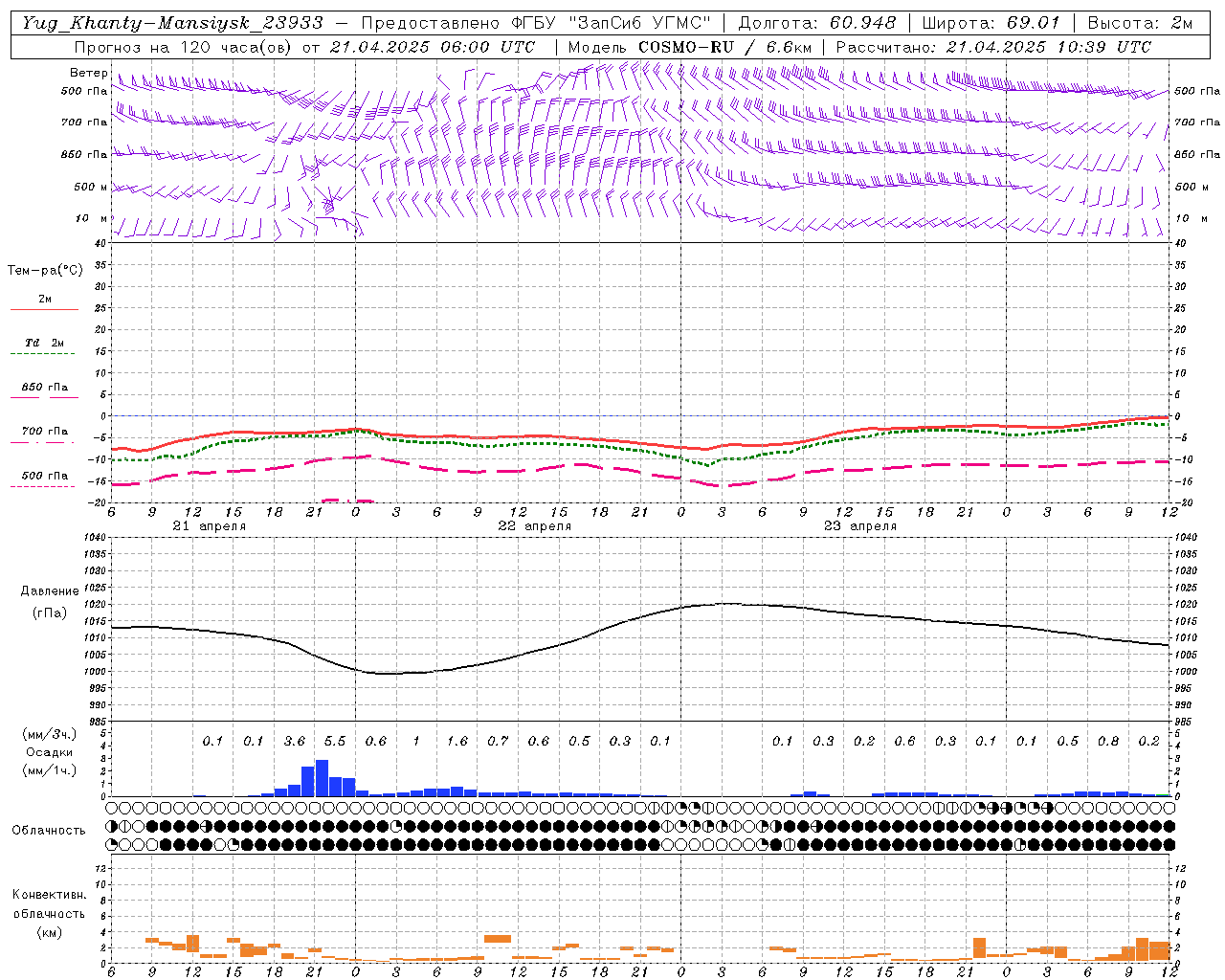Viewport: 1225px width, 980px height.
Task: Select the 21 апреля date label
Action: [x=209, y=526]
